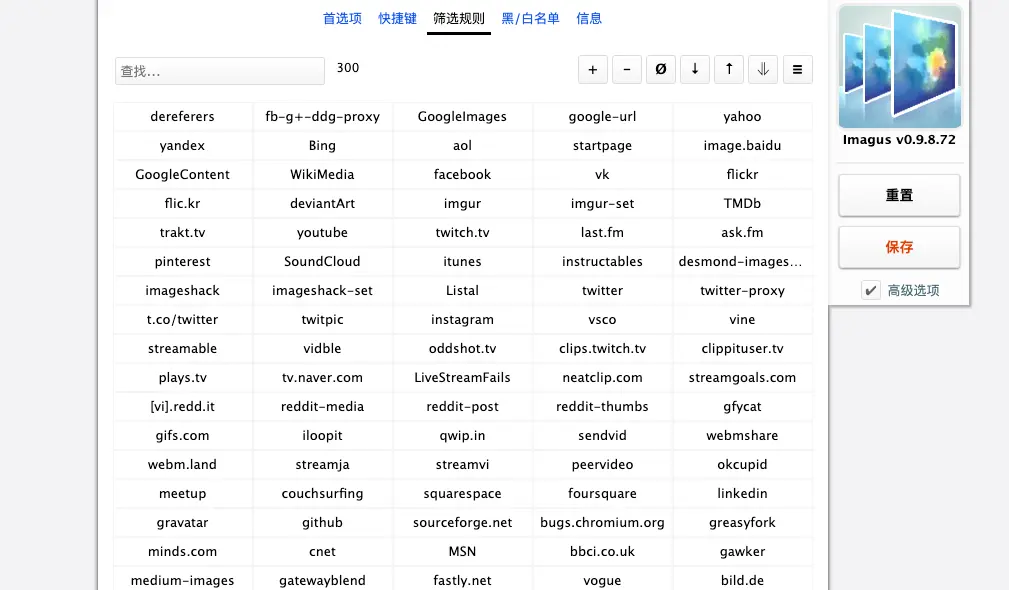Select the 筛选规则 tab
Screen dimensions: 1009x590
click(459, 19)
